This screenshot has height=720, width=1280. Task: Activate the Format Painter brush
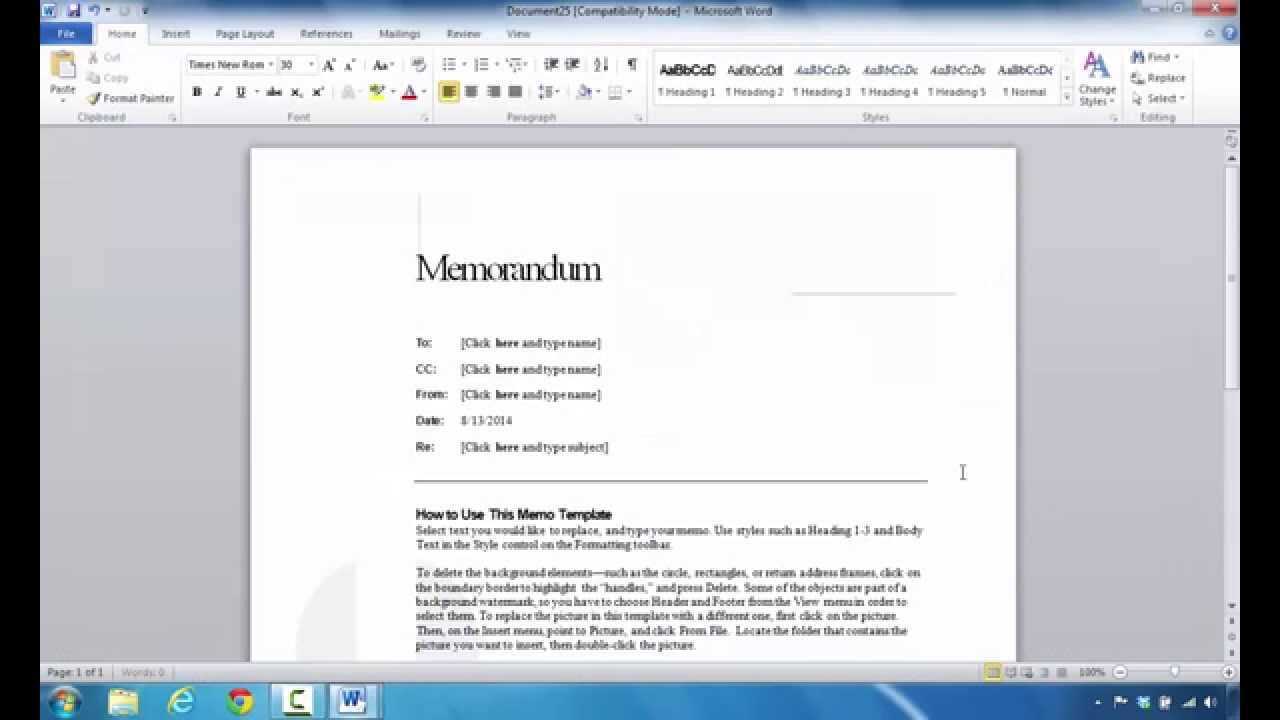[x=130, y=98]
